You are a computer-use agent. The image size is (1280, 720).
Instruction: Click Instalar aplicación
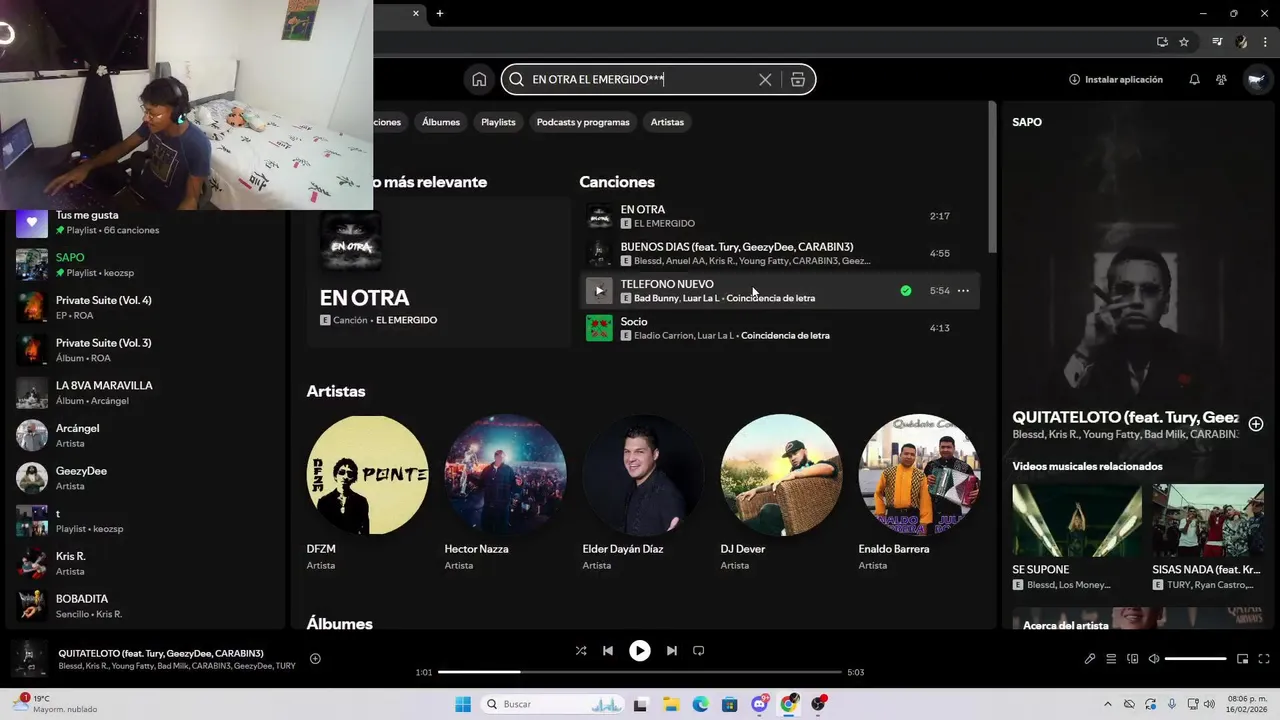point(1116,80)
